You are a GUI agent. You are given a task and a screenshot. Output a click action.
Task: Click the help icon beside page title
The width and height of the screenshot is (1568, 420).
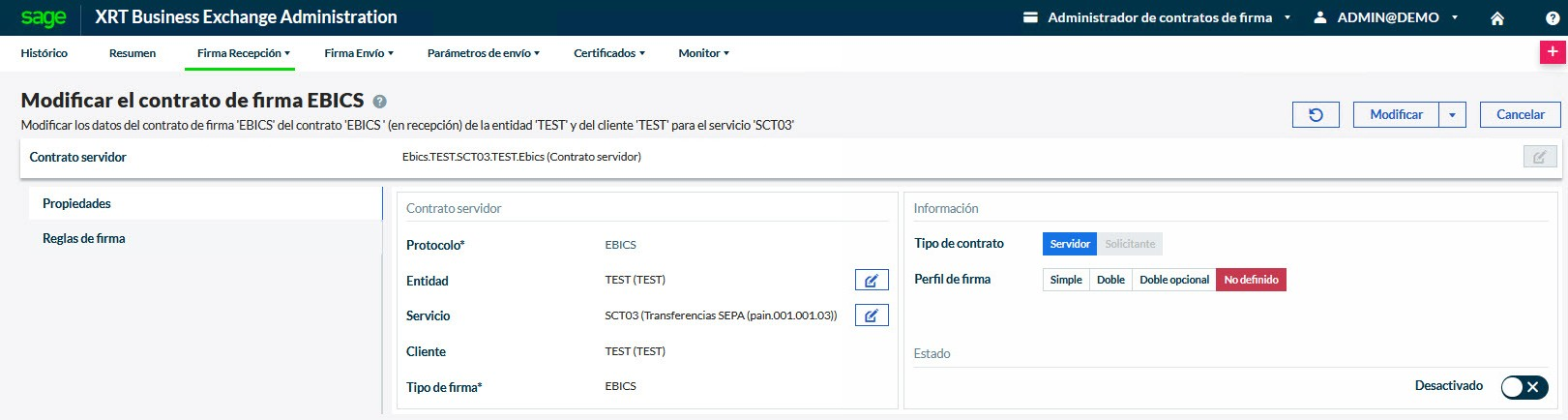(x=380, y=102)
